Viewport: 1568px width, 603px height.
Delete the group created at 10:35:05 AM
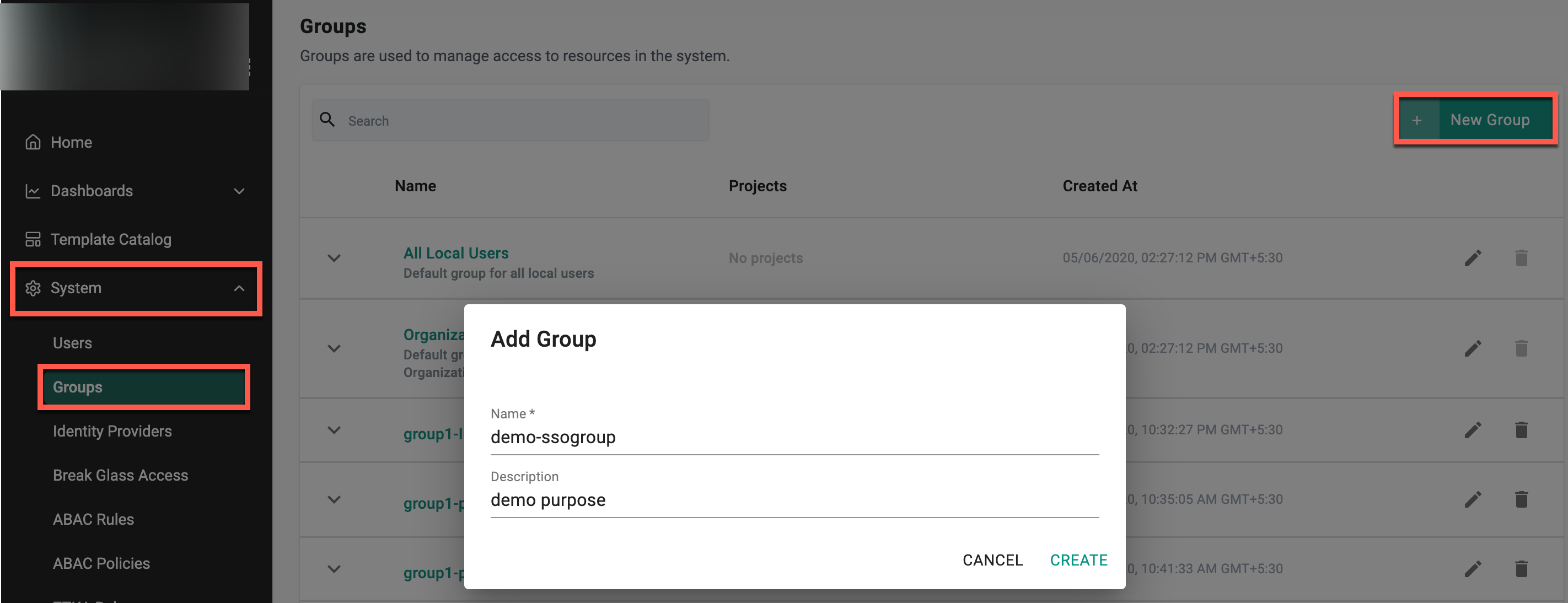(1521, 499)
